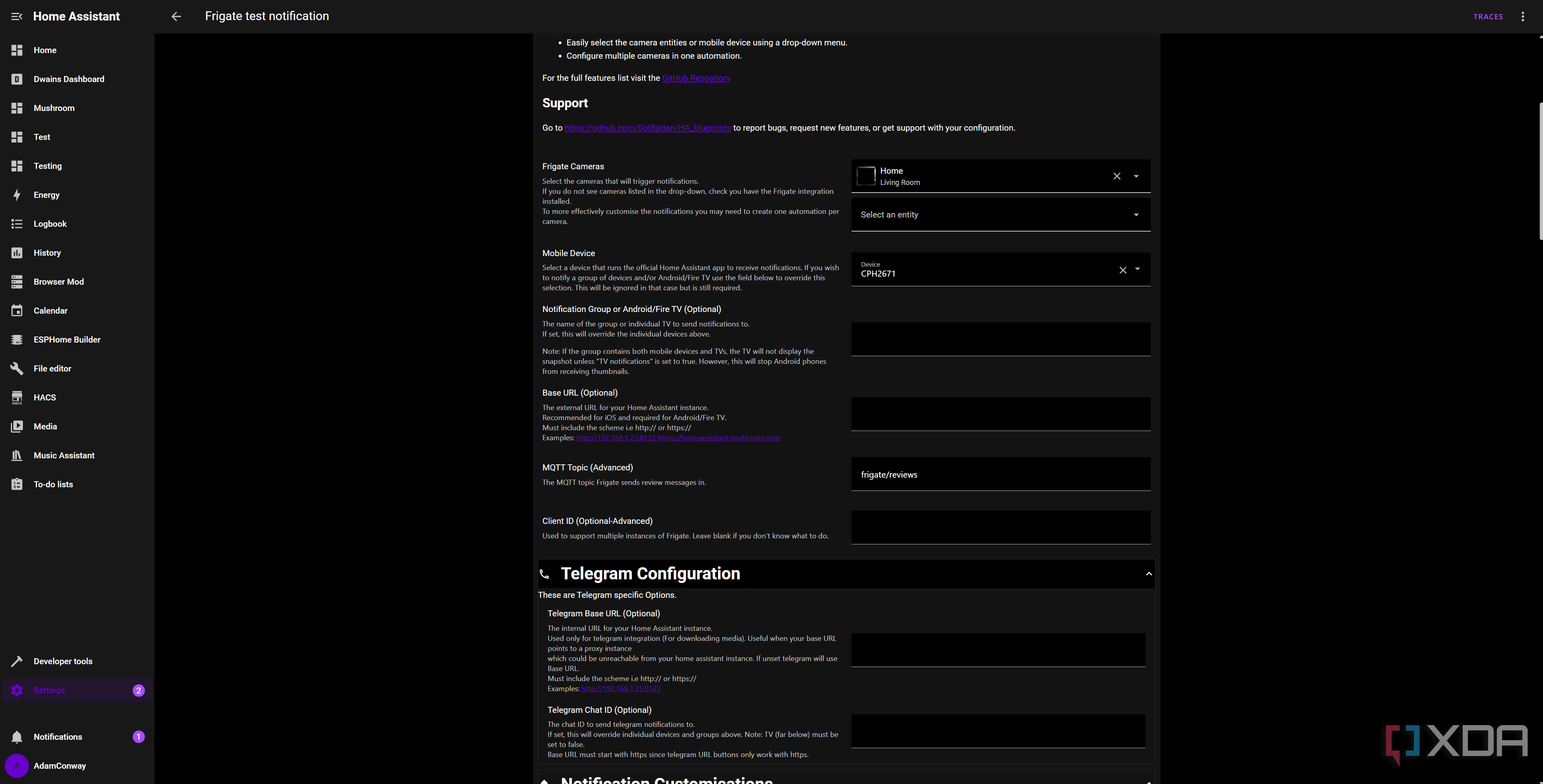Click the Client ID (Optional-Advanced) label
This screenshot has width=1543, height=784.
click(x=597, y=521)
